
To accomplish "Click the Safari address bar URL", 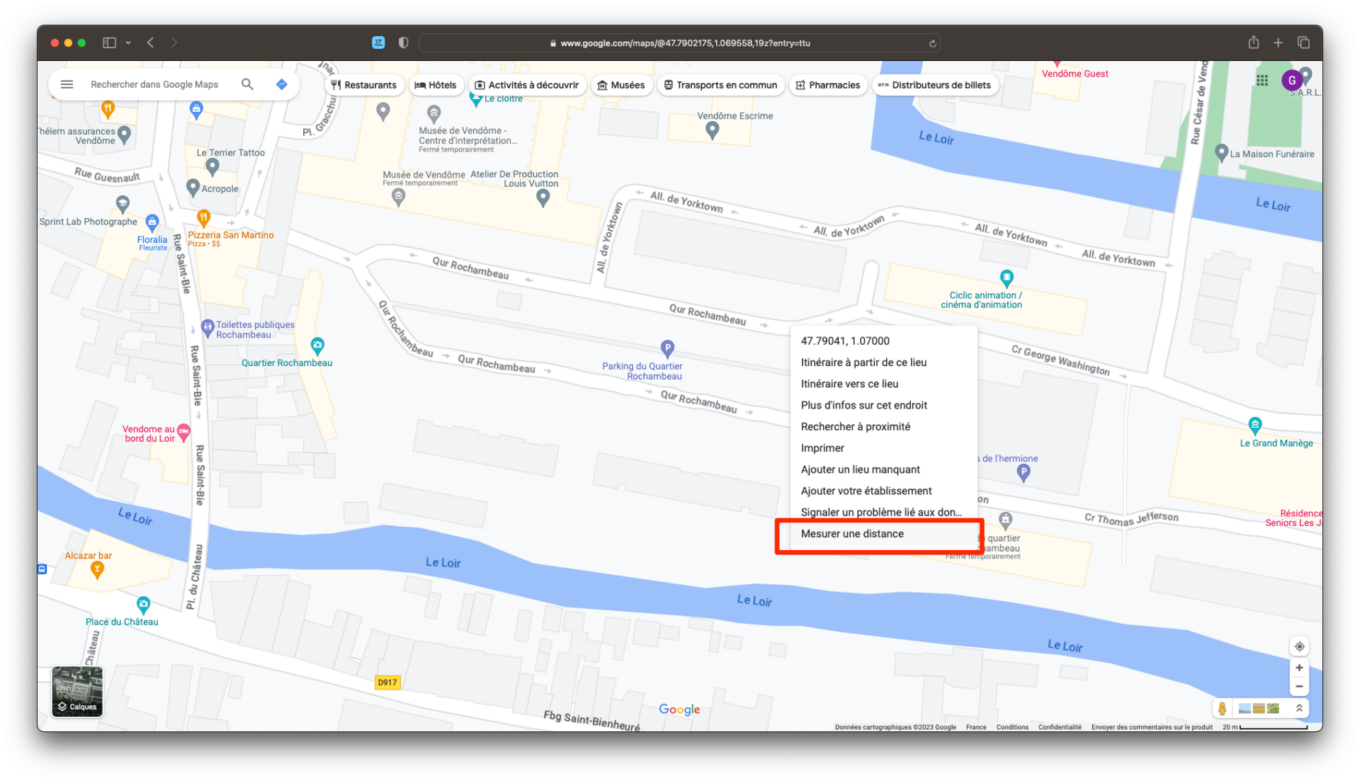I will tap(679, 43).
